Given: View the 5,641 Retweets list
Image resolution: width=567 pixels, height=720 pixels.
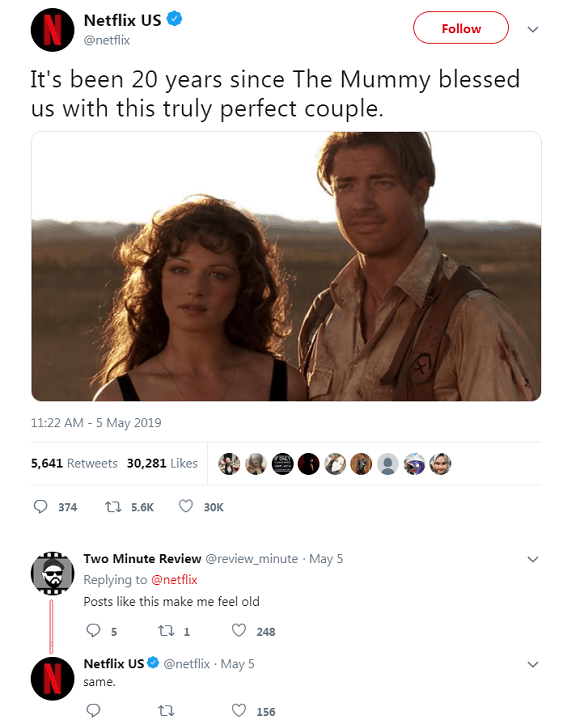Looking at the screenshot, I should [x=74, y=463].
